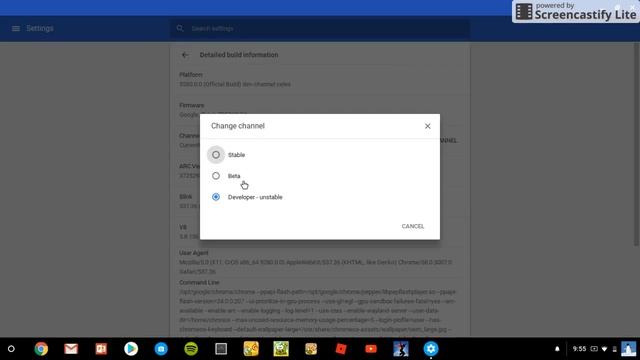The height and width of the screenshot is (360, 640).
Task: Open the launcher circle button
Action: point(11,349)
